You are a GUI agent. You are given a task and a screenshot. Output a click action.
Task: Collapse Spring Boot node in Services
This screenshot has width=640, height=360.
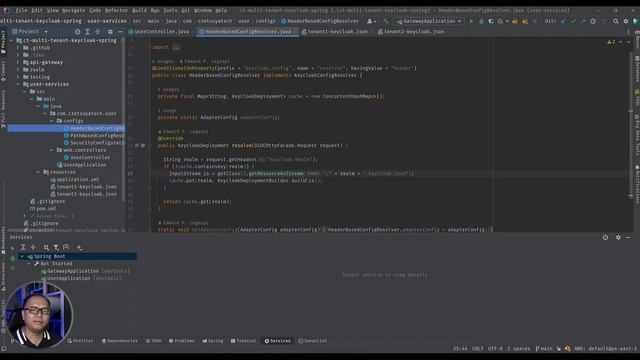(22, 256)
